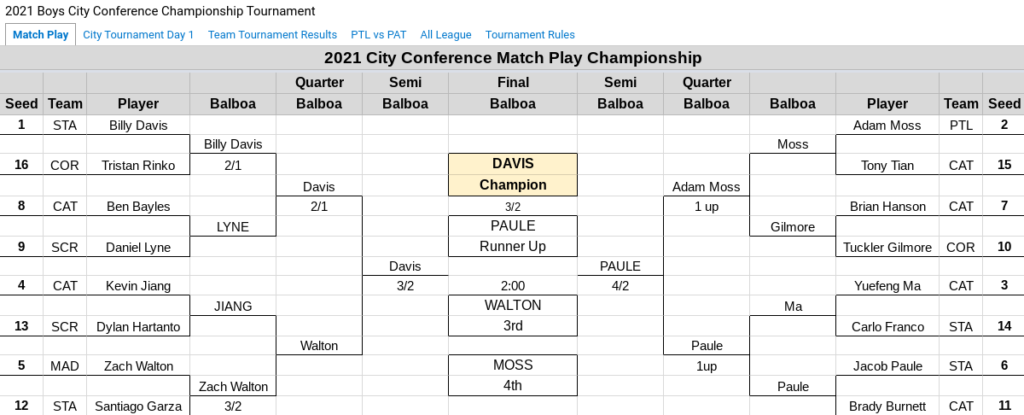
Task: Select the Seed header on the left
Action: pyautogui.click(x=21, y=103)
